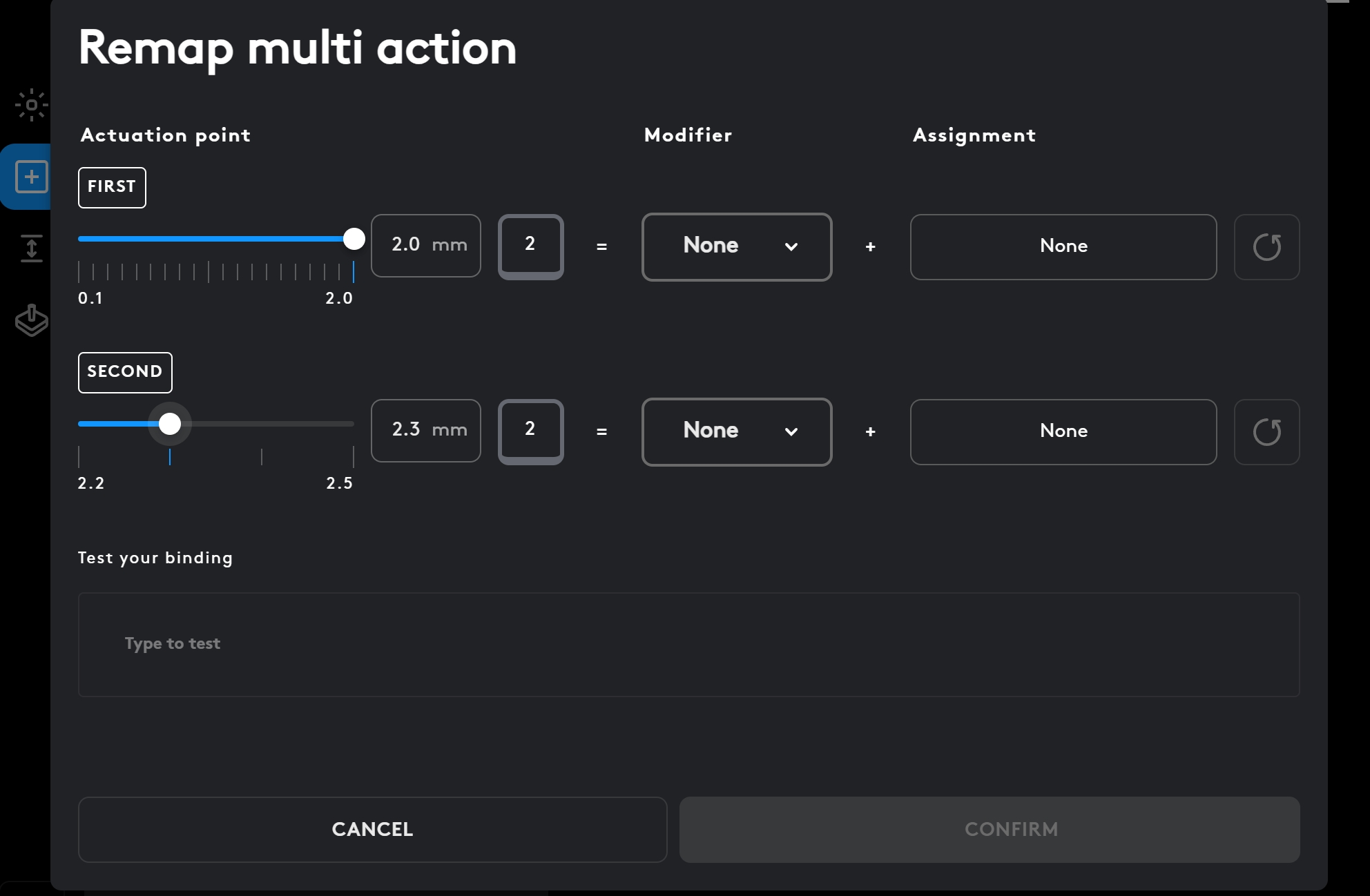Click the first row key 2 icon
Screen dimensions: 1370x896
point(530,246)
